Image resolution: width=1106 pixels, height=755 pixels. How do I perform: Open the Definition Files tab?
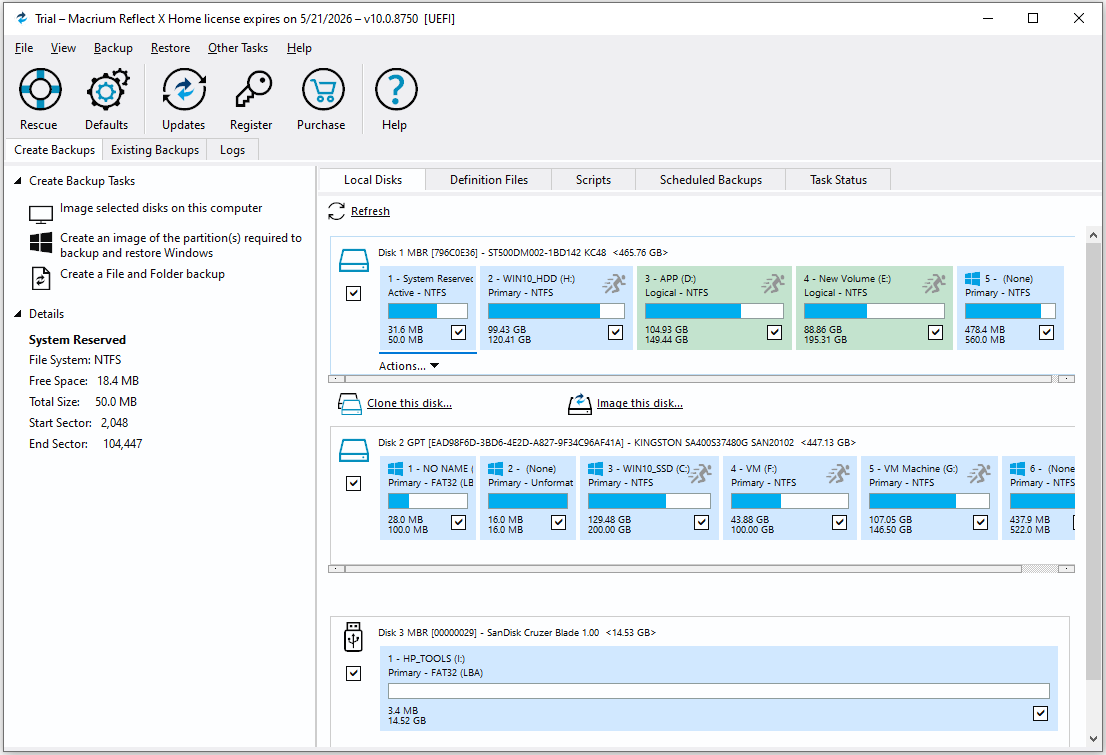(x=489, y=180)
